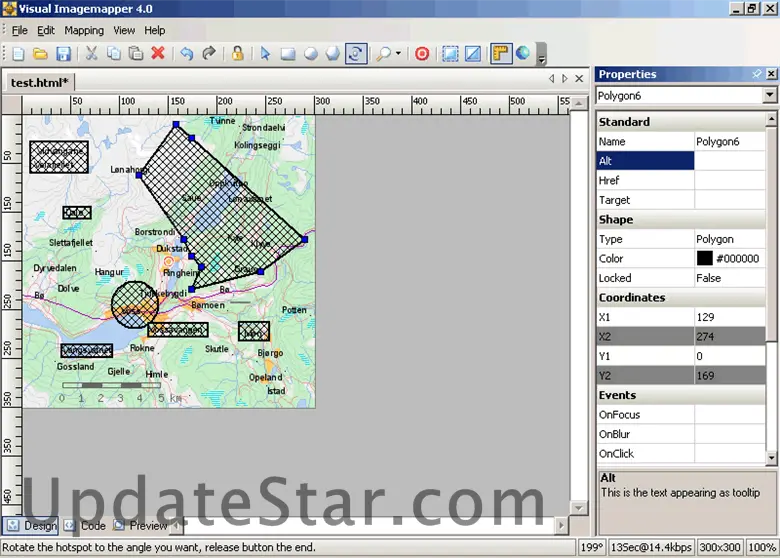The height and width of the screenshot is (558, 780).
Task: Expand toolbar overflow options
Action: (x=542, y=55)
